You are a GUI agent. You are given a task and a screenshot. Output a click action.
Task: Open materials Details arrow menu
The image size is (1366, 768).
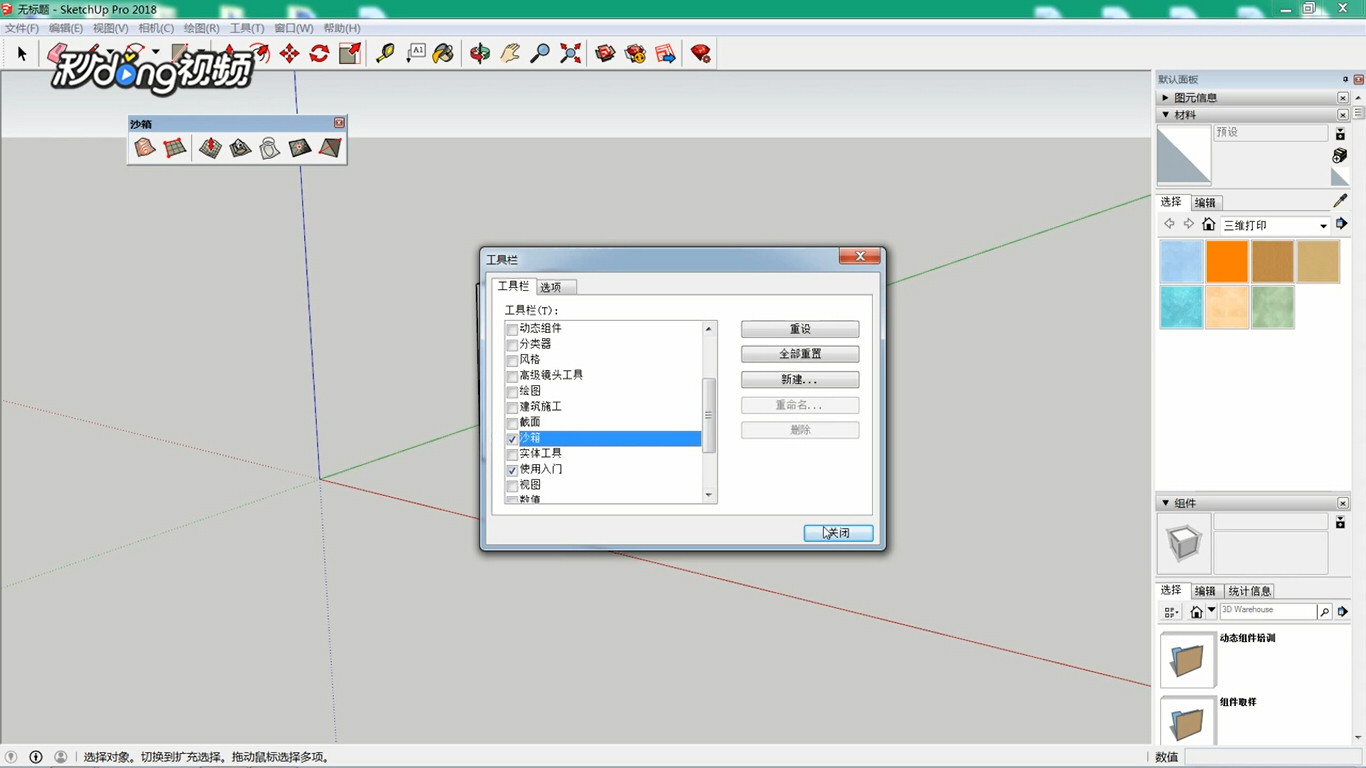tap(1342, 224)
